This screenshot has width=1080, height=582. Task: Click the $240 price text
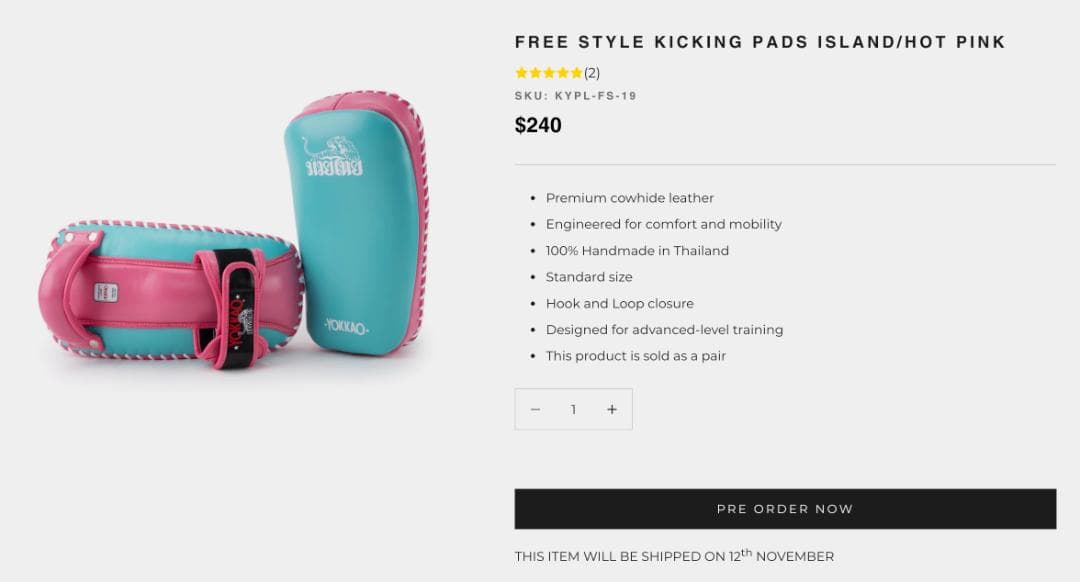click(538, 125)
